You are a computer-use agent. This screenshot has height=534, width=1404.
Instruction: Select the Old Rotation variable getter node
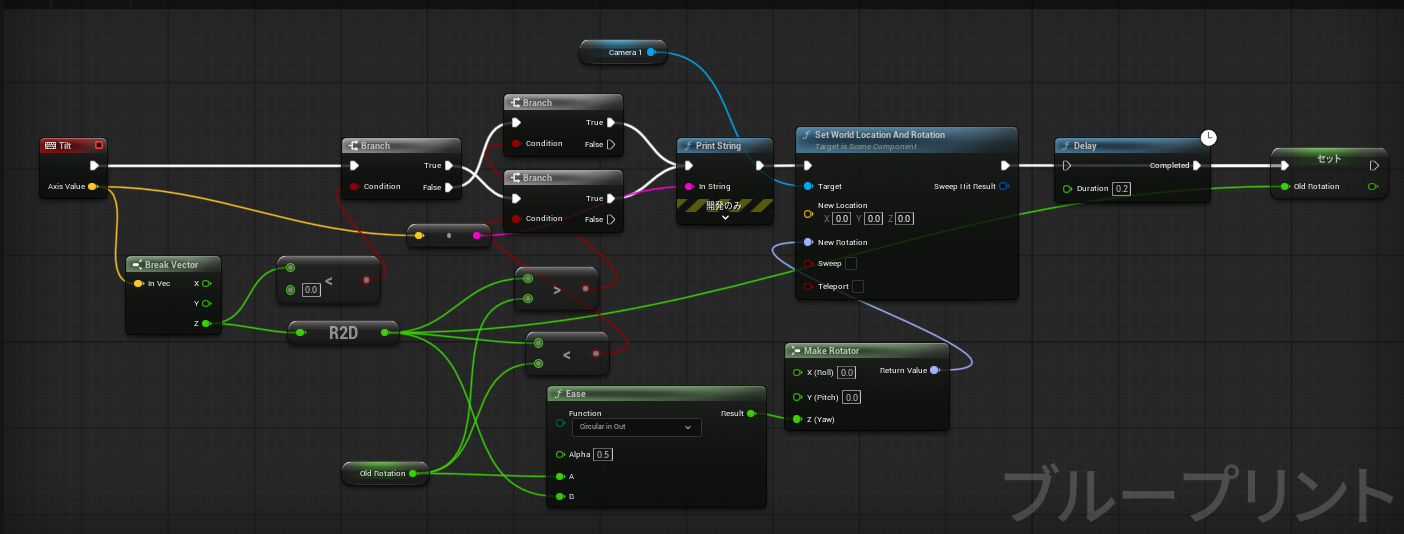coord(383,473)
